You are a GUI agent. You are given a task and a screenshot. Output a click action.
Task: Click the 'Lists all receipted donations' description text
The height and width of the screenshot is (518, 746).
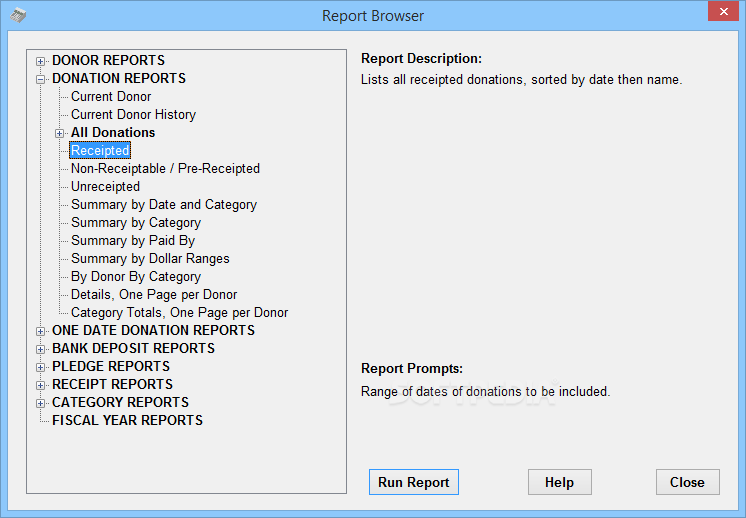click(521, 79)
